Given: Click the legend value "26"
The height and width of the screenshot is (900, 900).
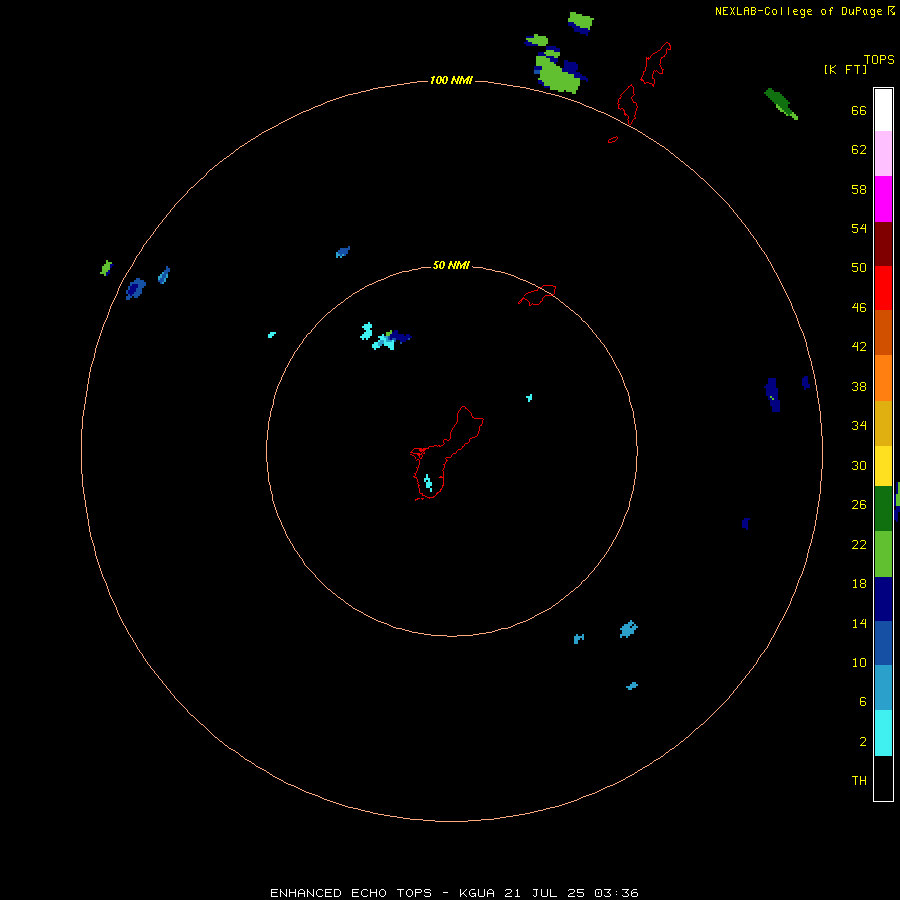Looking at the screenshot, I should (x=859, y=505).
